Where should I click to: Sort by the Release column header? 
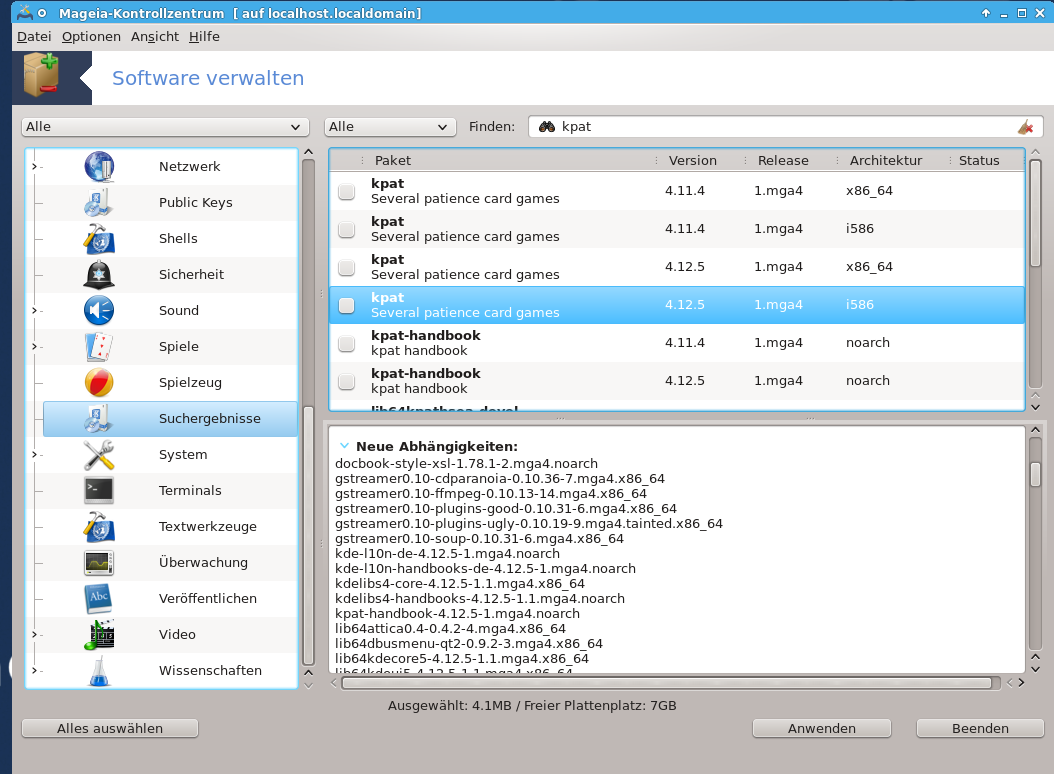[x=791, y=160]
